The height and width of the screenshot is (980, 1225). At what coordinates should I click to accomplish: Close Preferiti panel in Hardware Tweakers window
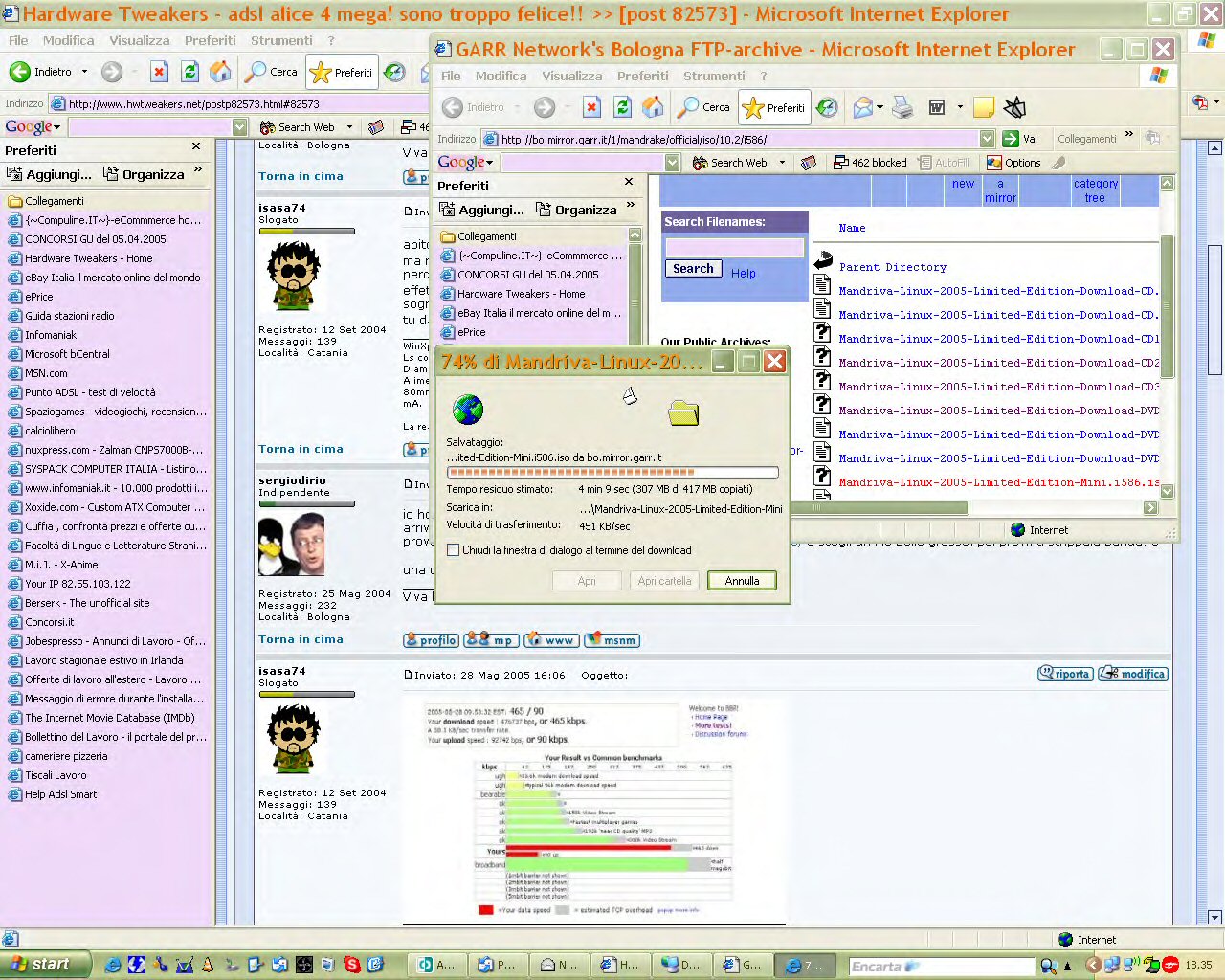[196, 146]
